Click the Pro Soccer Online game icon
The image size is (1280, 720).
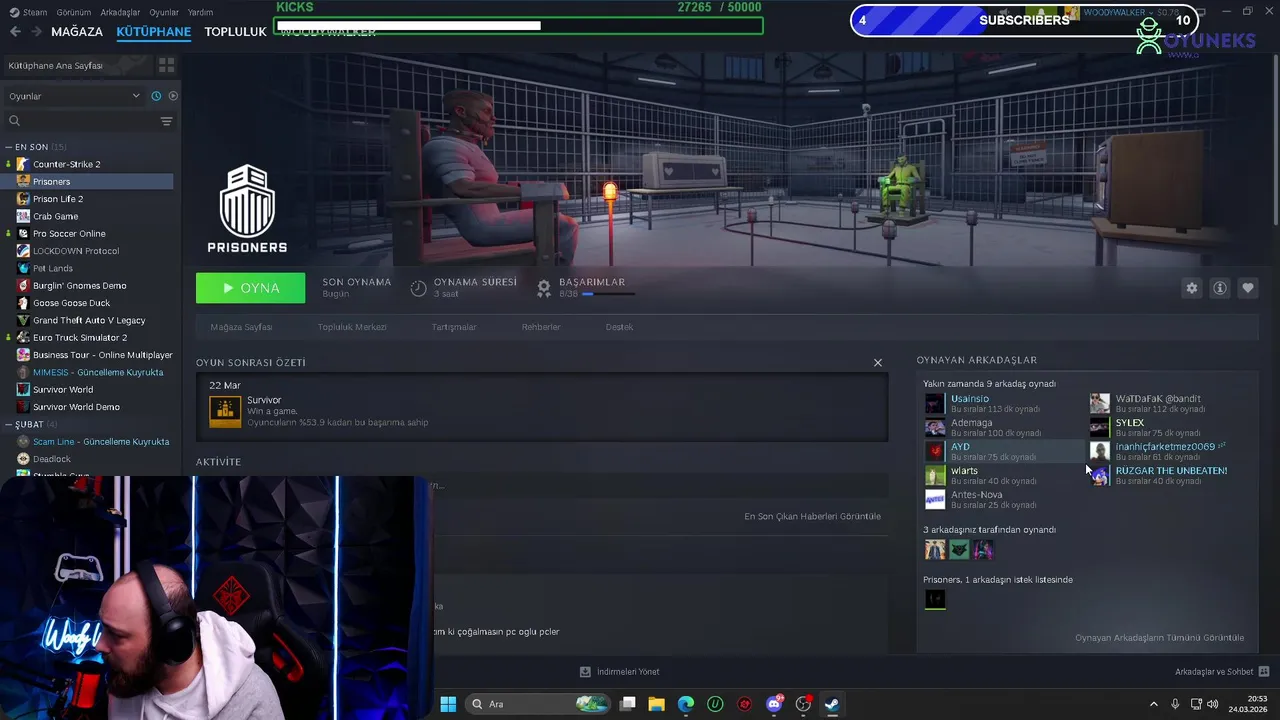(24, 234)
